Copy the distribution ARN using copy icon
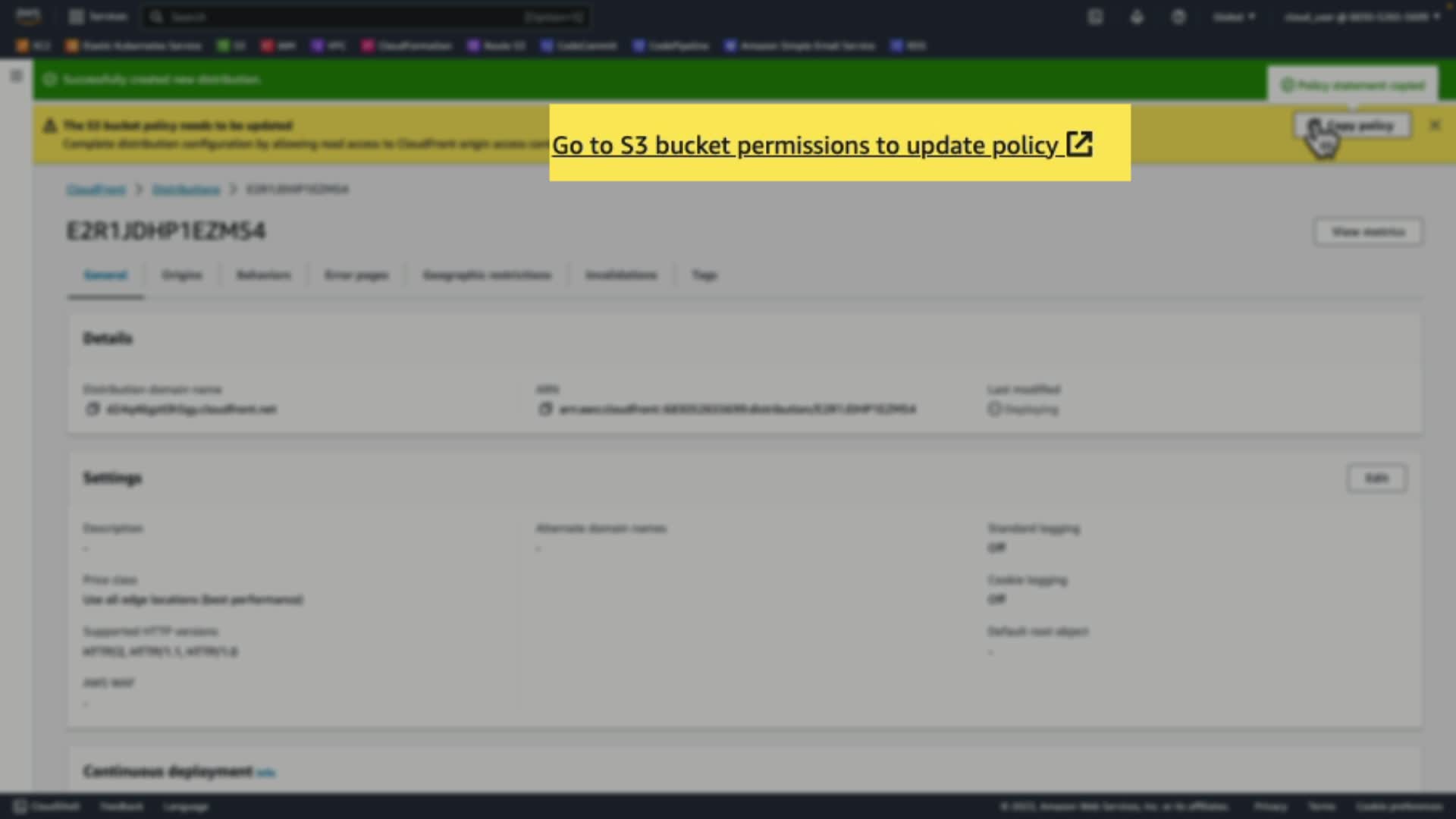Viewport: 1456px width, 819px height. (x=544, y=409)
